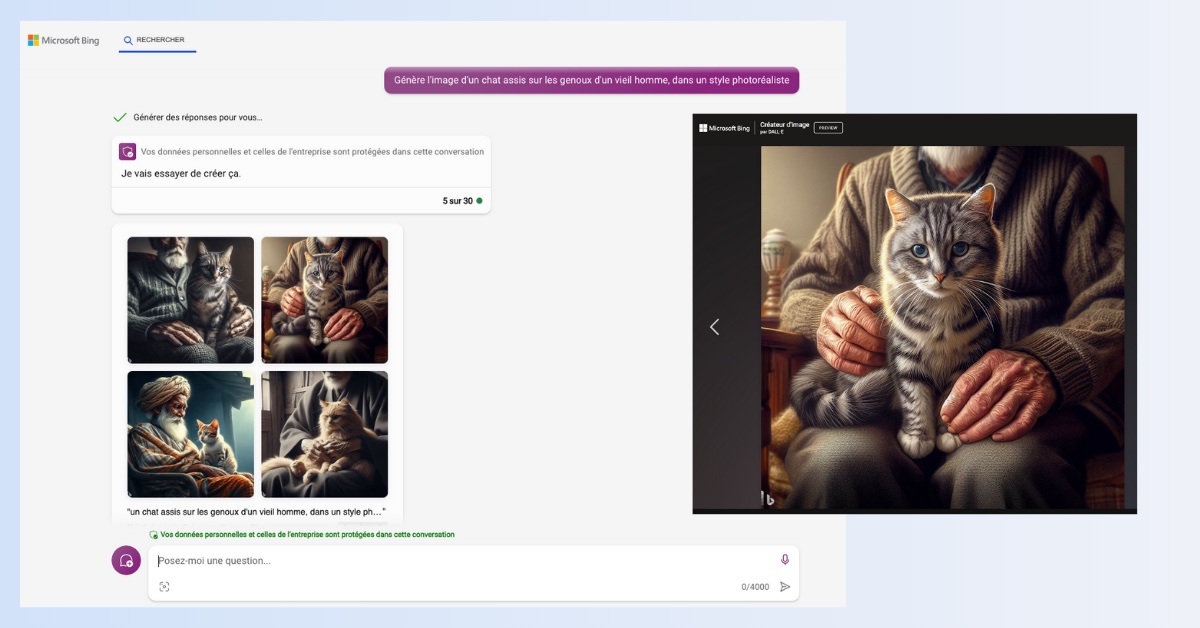
Task: Open the Créateur d'image title link
Action: [784, 125]
